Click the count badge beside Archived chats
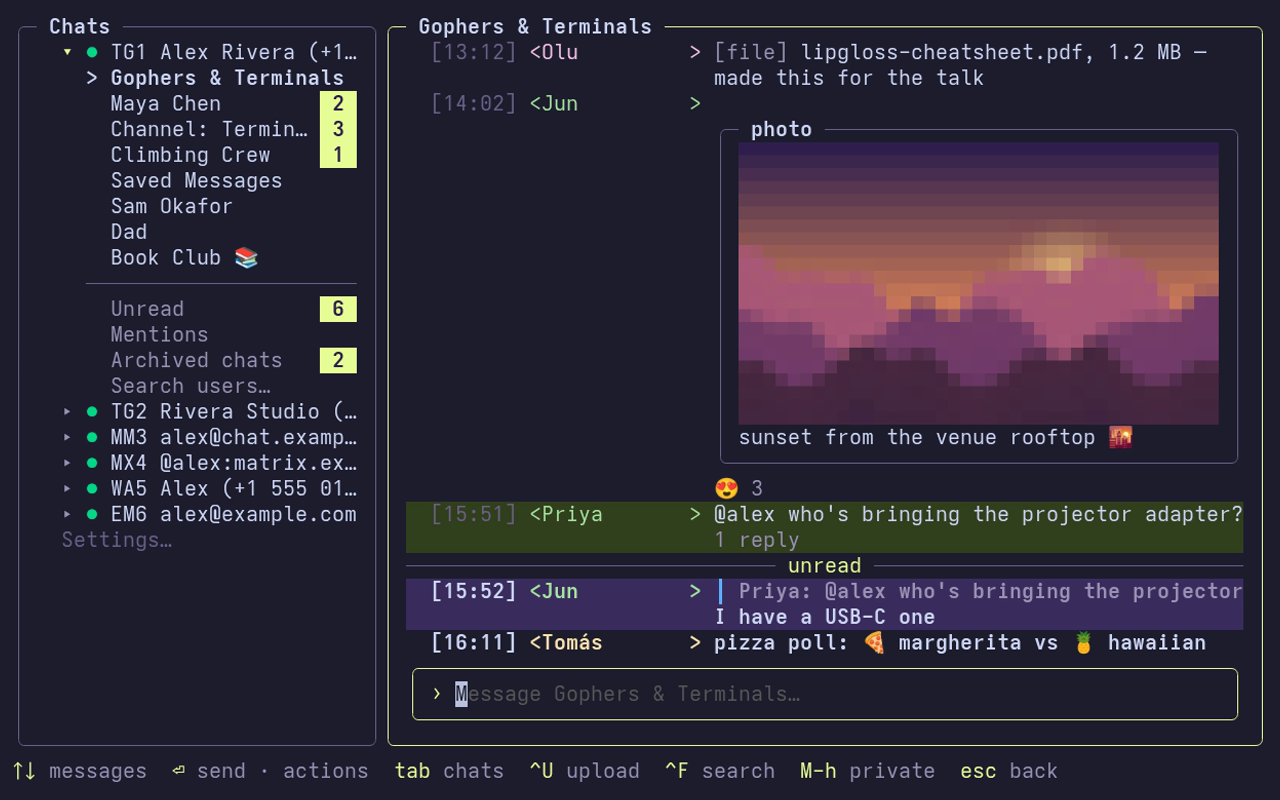Screen dimensions: 1280x800 pyautogui.click(x=338, y=360)
